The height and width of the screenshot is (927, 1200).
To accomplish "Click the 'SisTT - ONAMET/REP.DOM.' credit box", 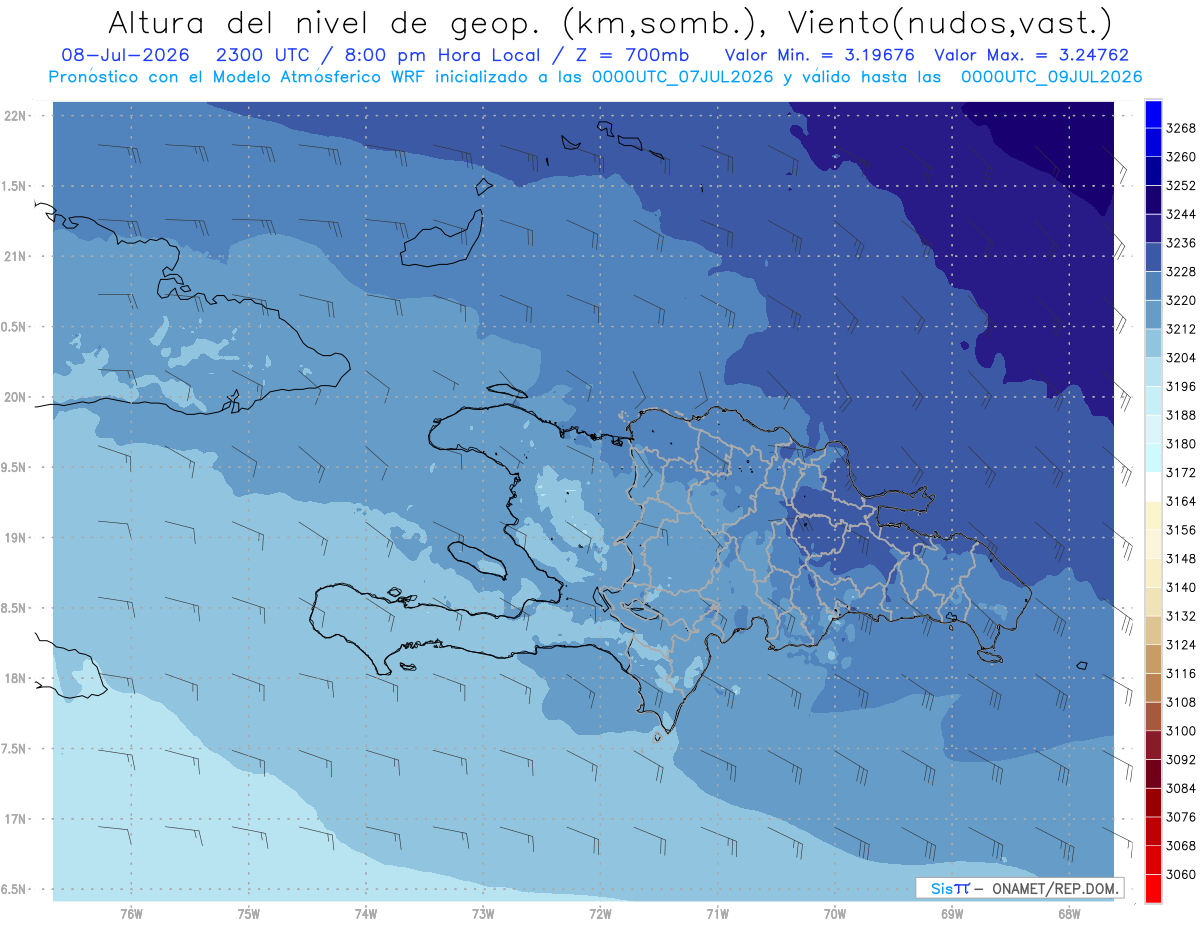I will tap(1019, 888).
